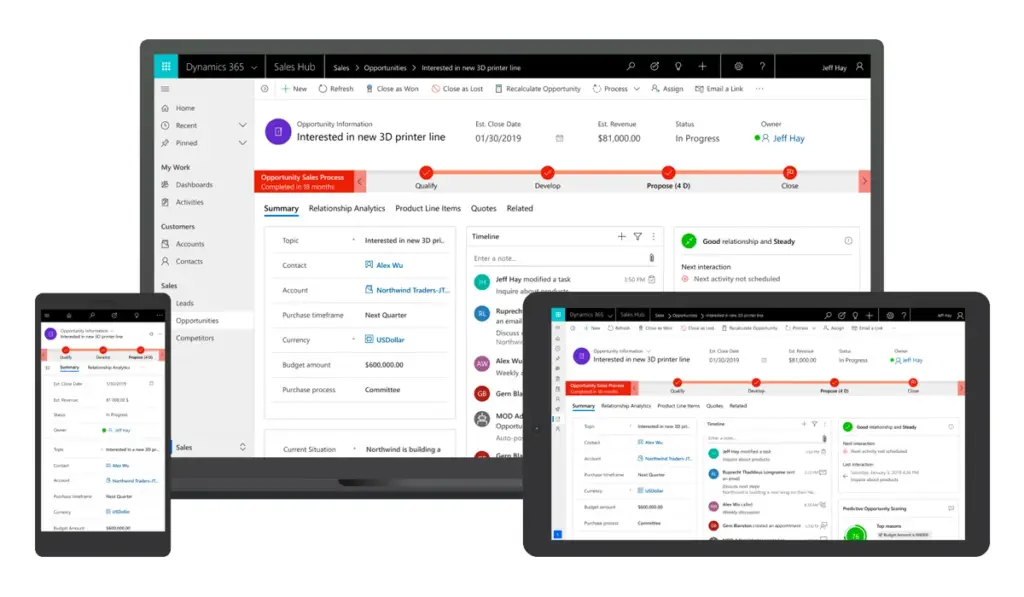Click the Timeline filter funnel icon on laptop
This screenshot has height=597, width=1024.
[637, 237]
